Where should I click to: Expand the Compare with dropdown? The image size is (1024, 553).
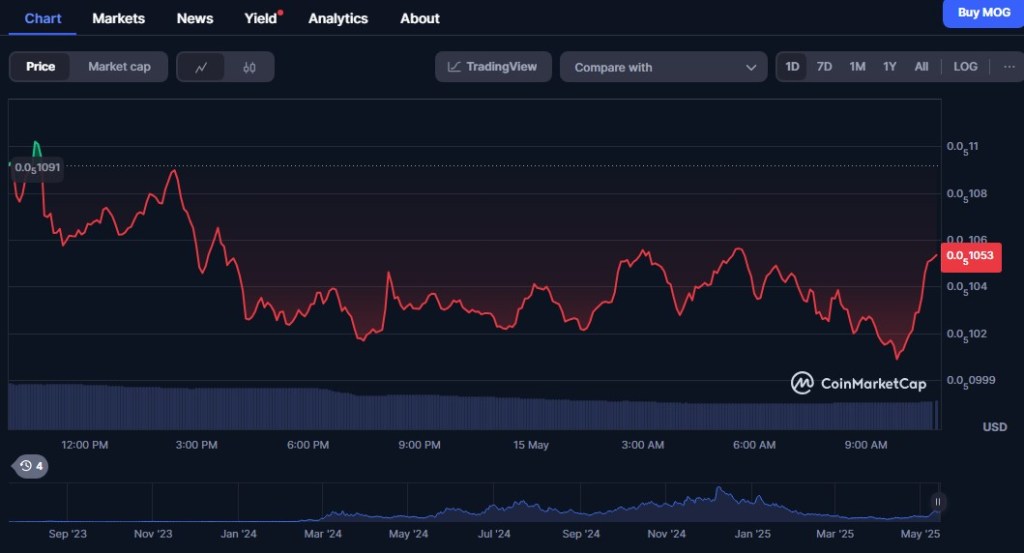coord(664,67)
